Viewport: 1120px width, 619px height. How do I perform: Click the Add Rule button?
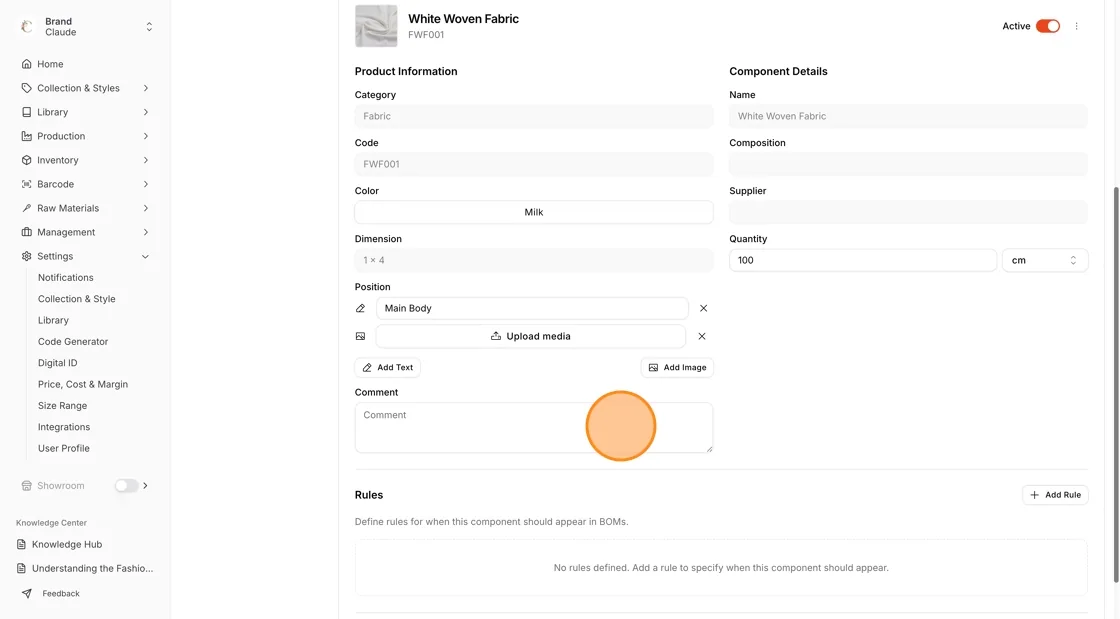coord(1055,495)
